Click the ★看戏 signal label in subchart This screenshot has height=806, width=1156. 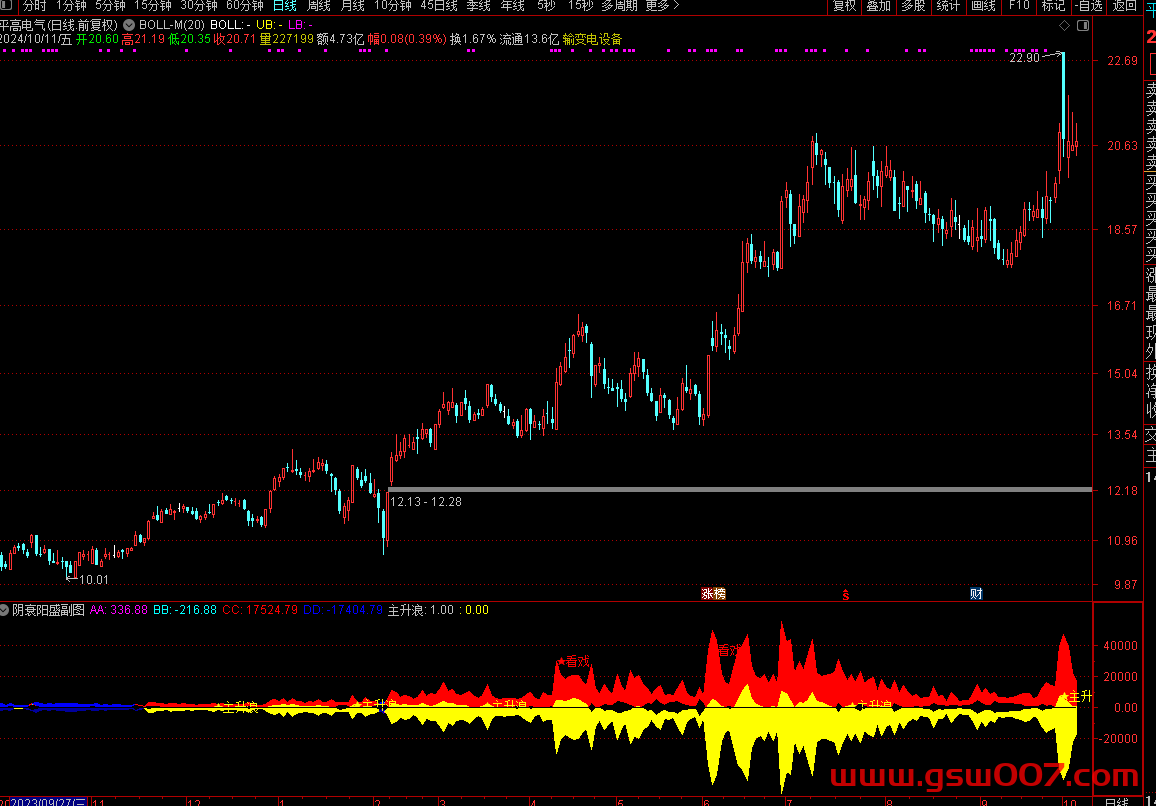click(x=574, y=661)
